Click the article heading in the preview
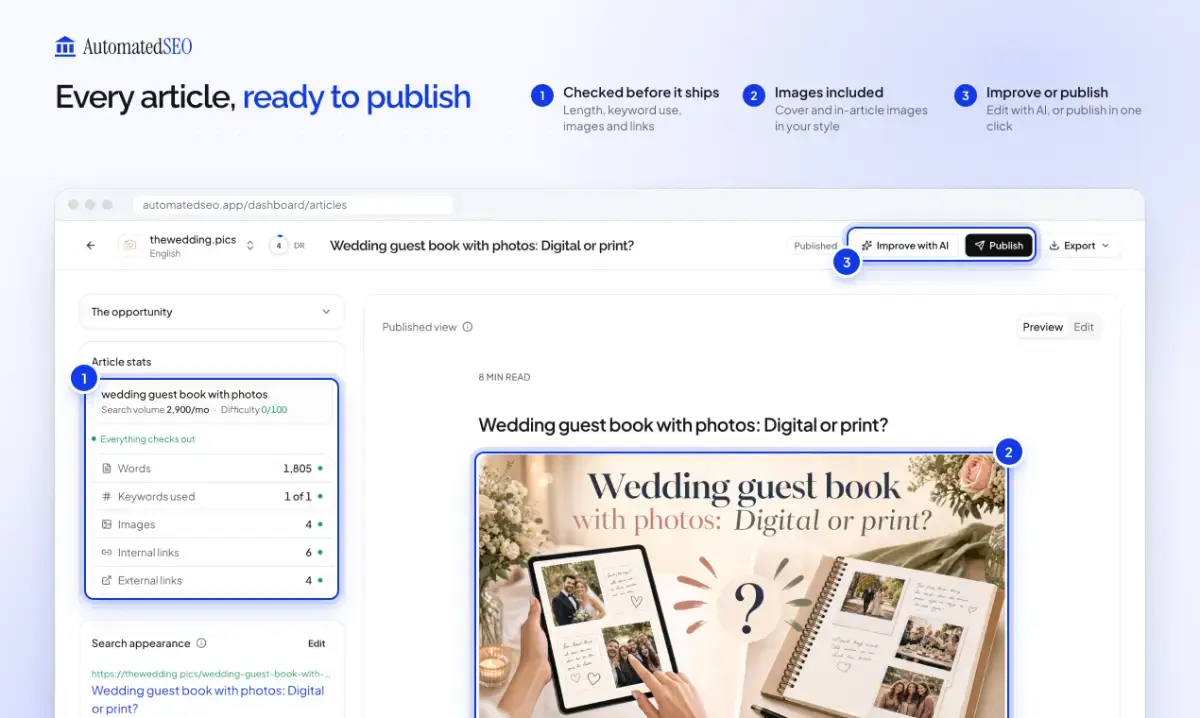 click(x=683, y=425)
